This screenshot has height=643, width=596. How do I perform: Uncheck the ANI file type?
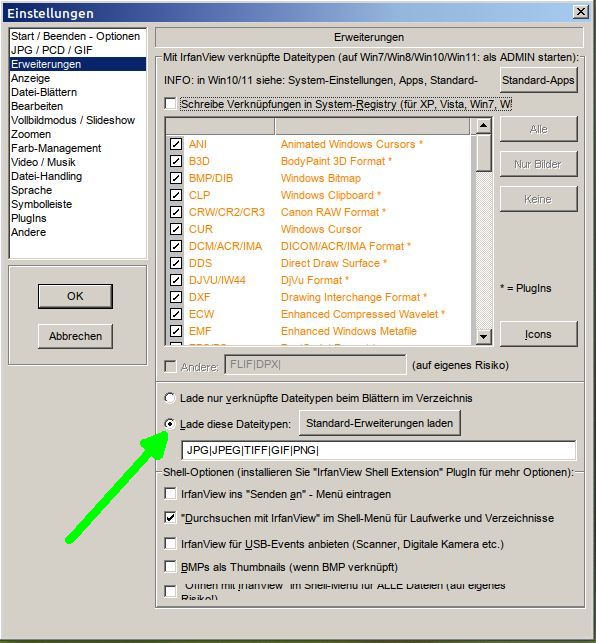click(x=176, y=144)
